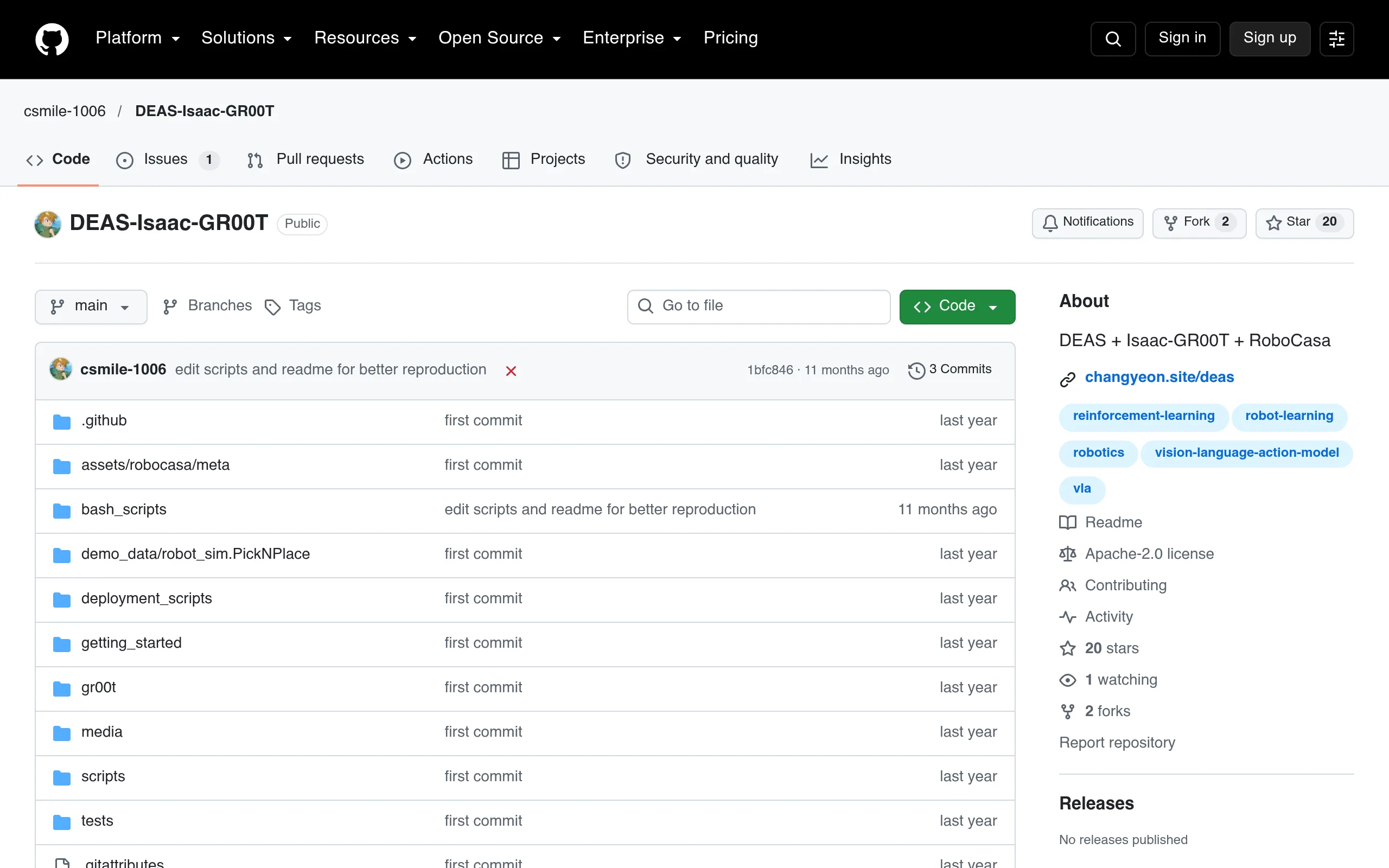
Task: Click the Readme book icon
Action: (1067, 522)
